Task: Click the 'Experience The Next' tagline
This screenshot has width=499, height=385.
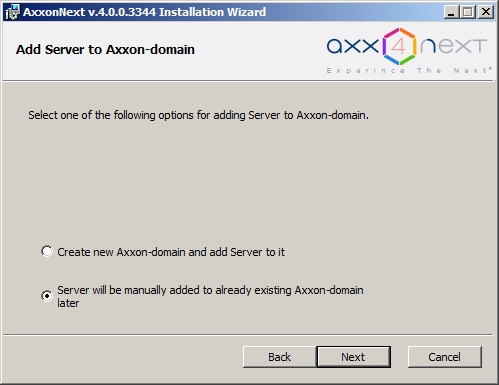Action: pyautogui.click(x=409, y=70)
